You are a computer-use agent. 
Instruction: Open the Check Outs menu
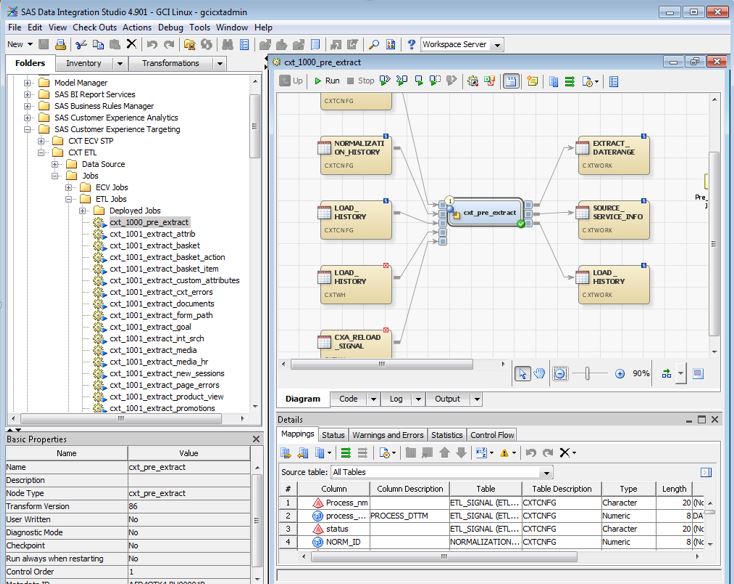[x=95, y=28]
